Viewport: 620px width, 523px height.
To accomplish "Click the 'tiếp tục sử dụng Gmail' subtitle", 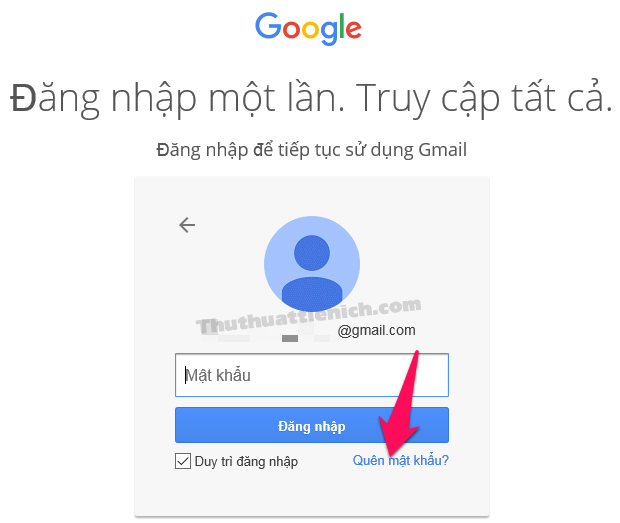I will (372, 150).
